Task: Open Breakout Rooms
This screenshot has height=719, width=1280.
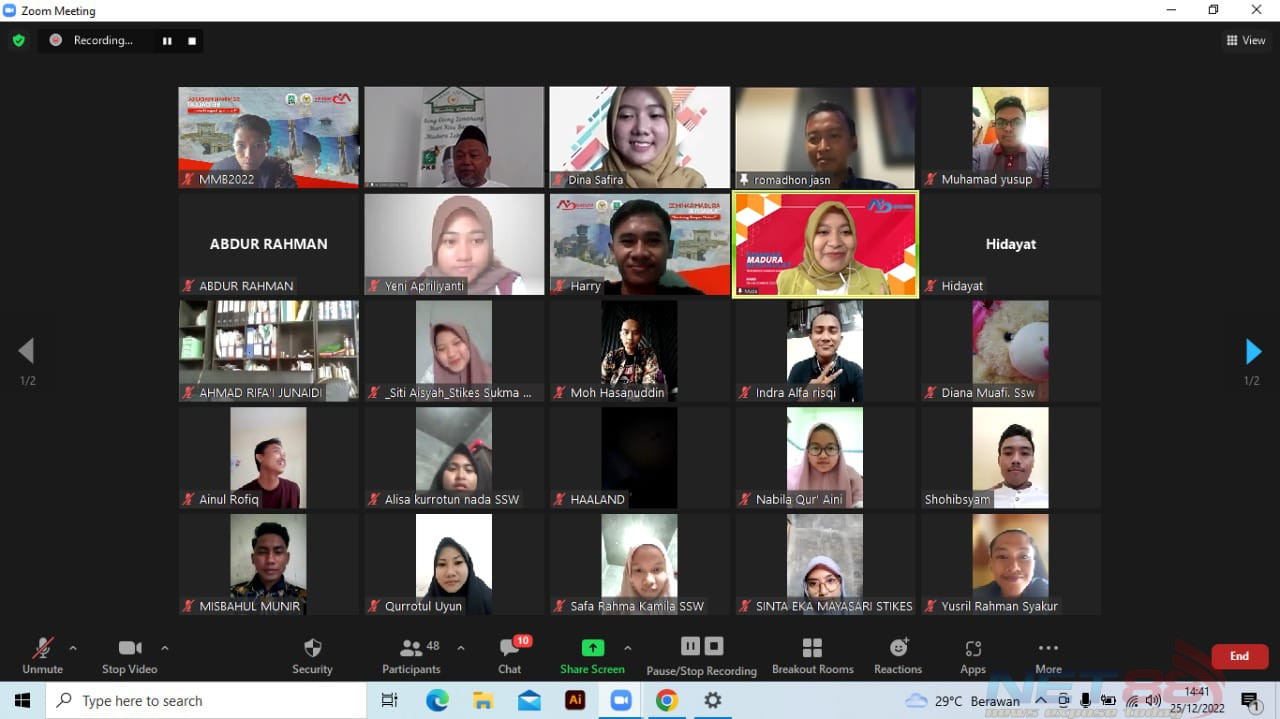Action: tap(812, 655)
